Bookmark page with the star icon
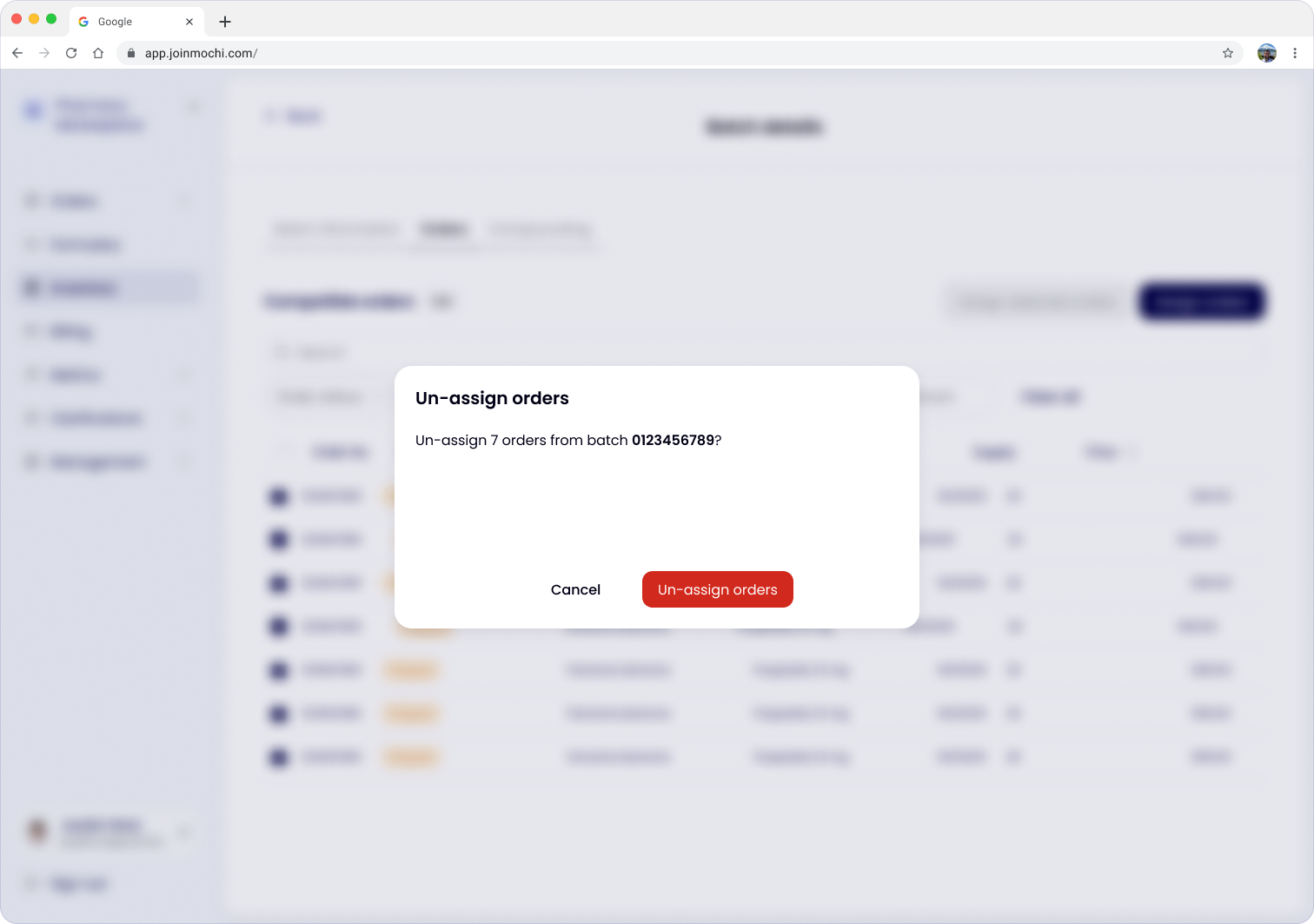Screen dimensions: 1314x924 (x=1228, y=53)
